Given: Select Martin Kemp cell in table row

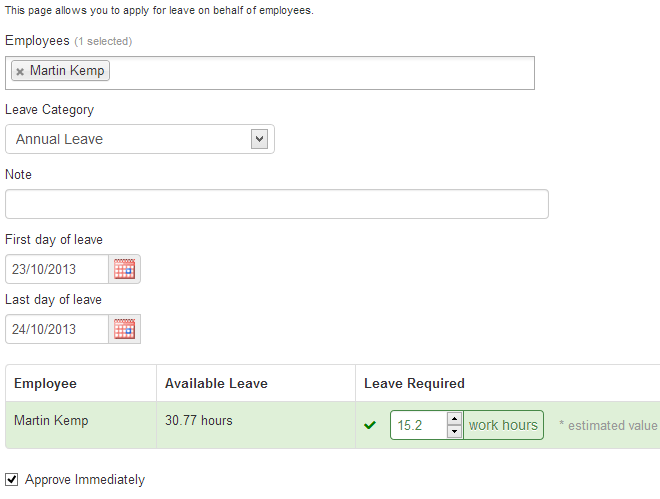Looking at the screenshot, I should (51, 421).
